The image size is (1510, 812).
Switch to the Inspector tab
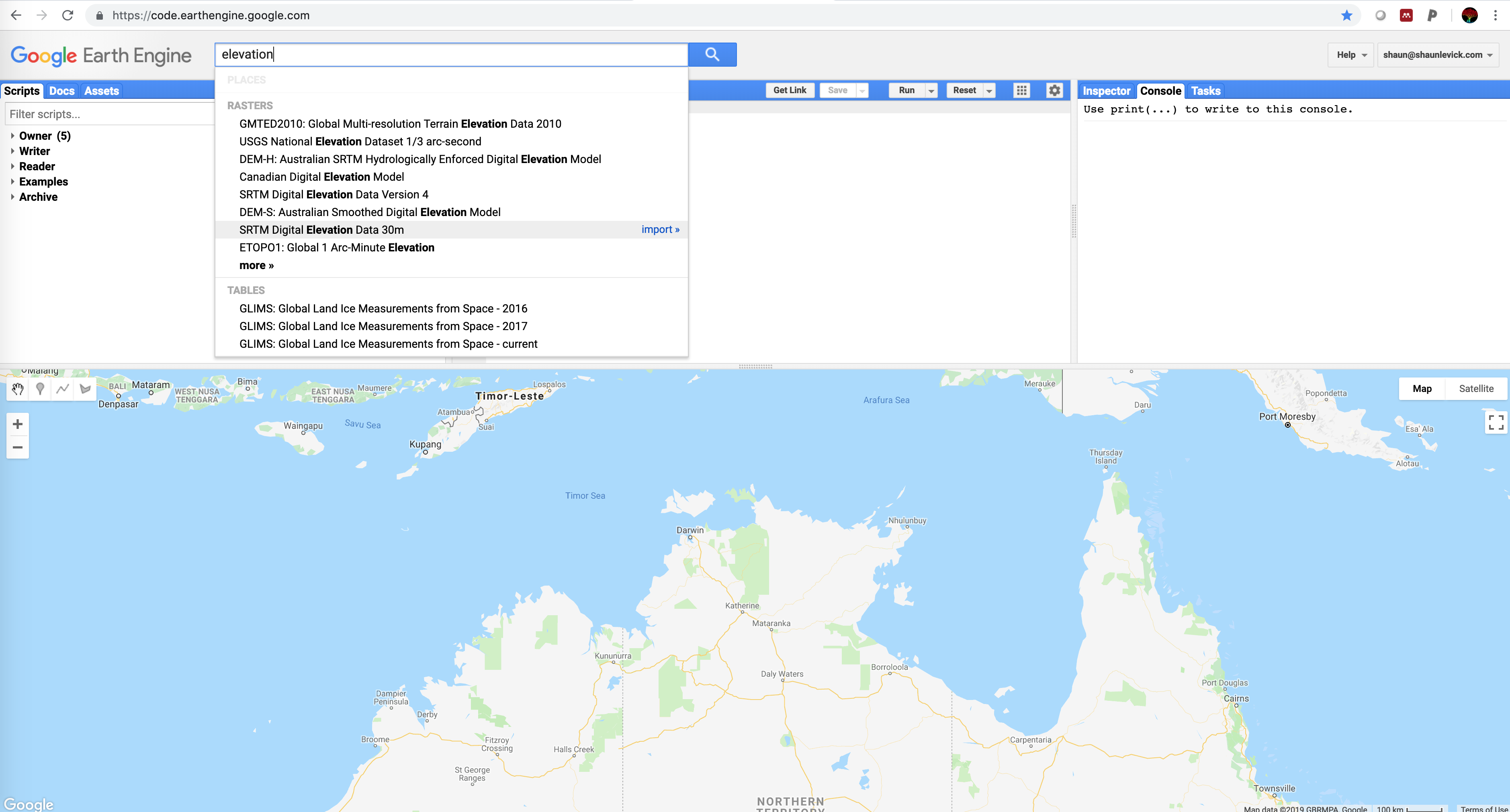pyautogui.click(x=1106, y=91)
